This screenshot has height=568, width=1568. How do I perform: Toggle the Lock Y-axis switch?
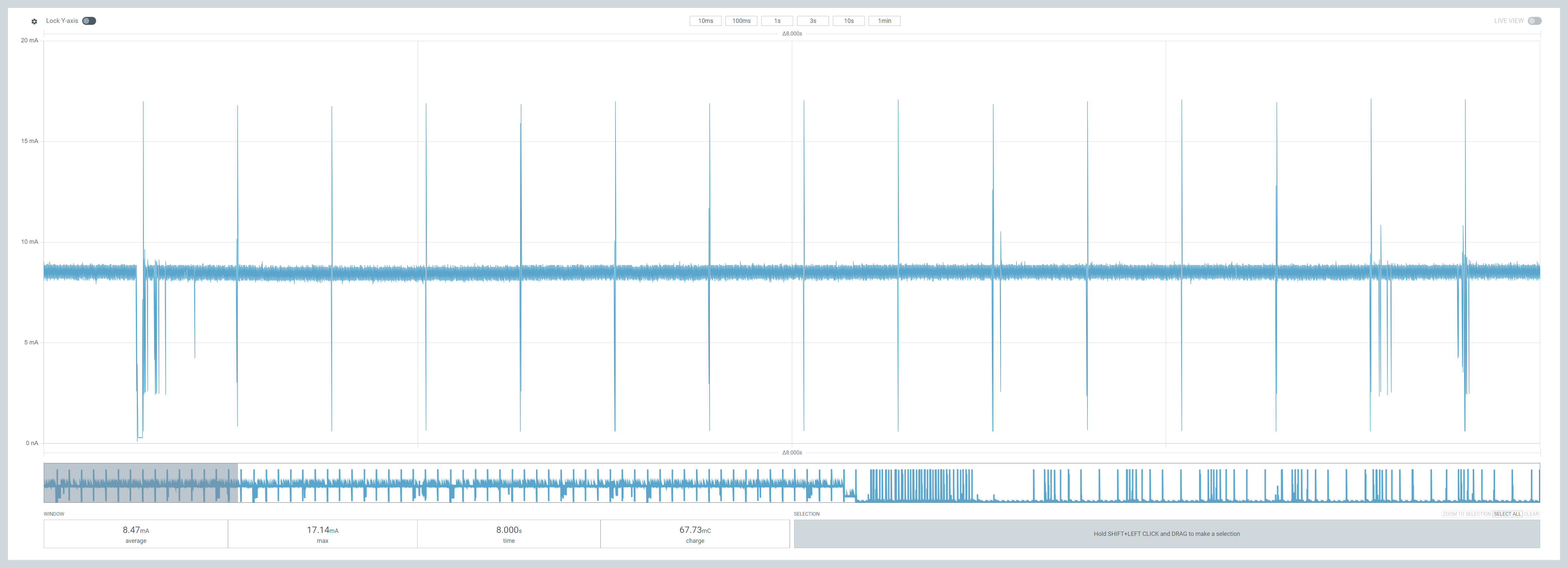click(x=89, y=21)
